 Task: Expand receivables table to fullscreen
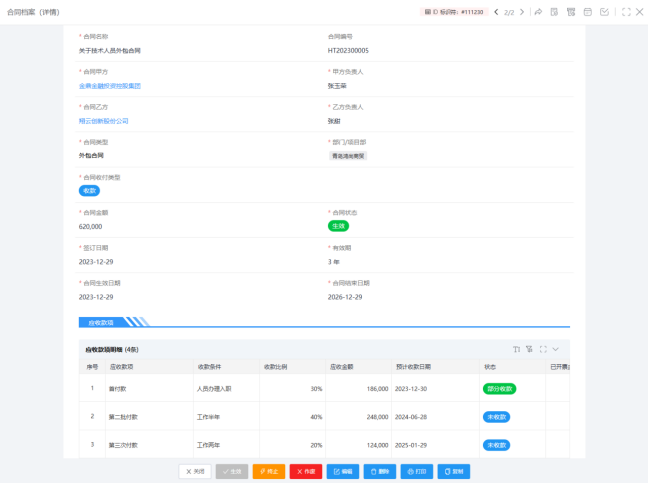[x=543, y=349]
